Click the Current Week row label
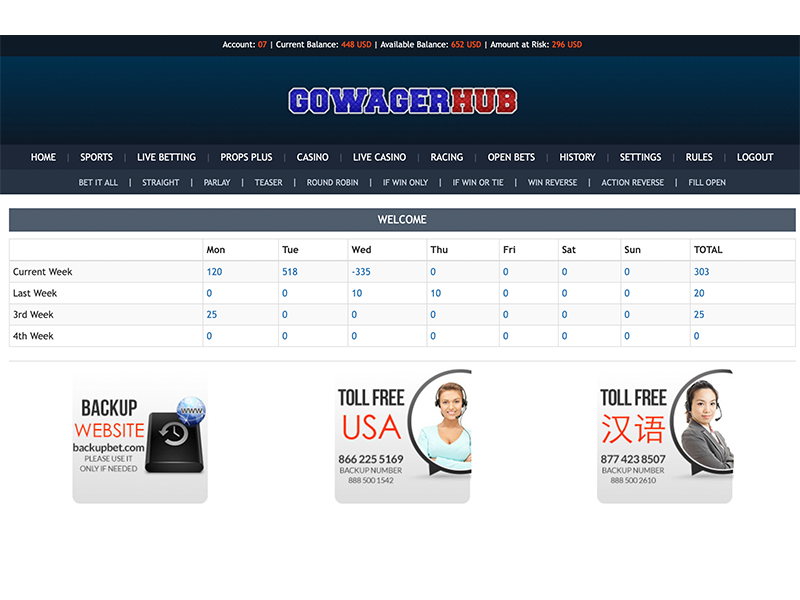The width and height of the screenshot is (800, 600). (42, 272)
